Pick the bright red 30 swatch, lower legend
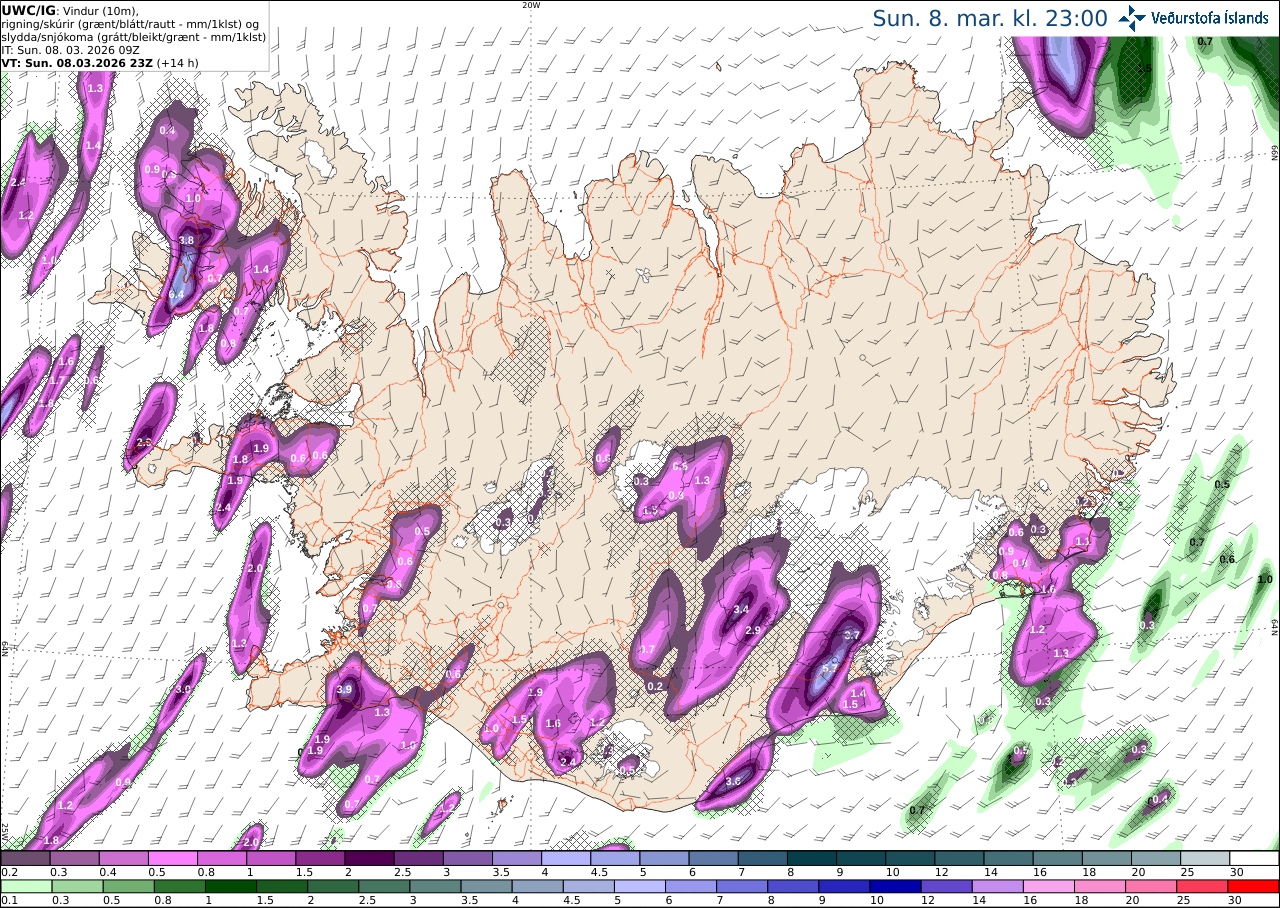Image resolution: width=1280 pixels, height=908 pixels. click(x=1254, y=886)
